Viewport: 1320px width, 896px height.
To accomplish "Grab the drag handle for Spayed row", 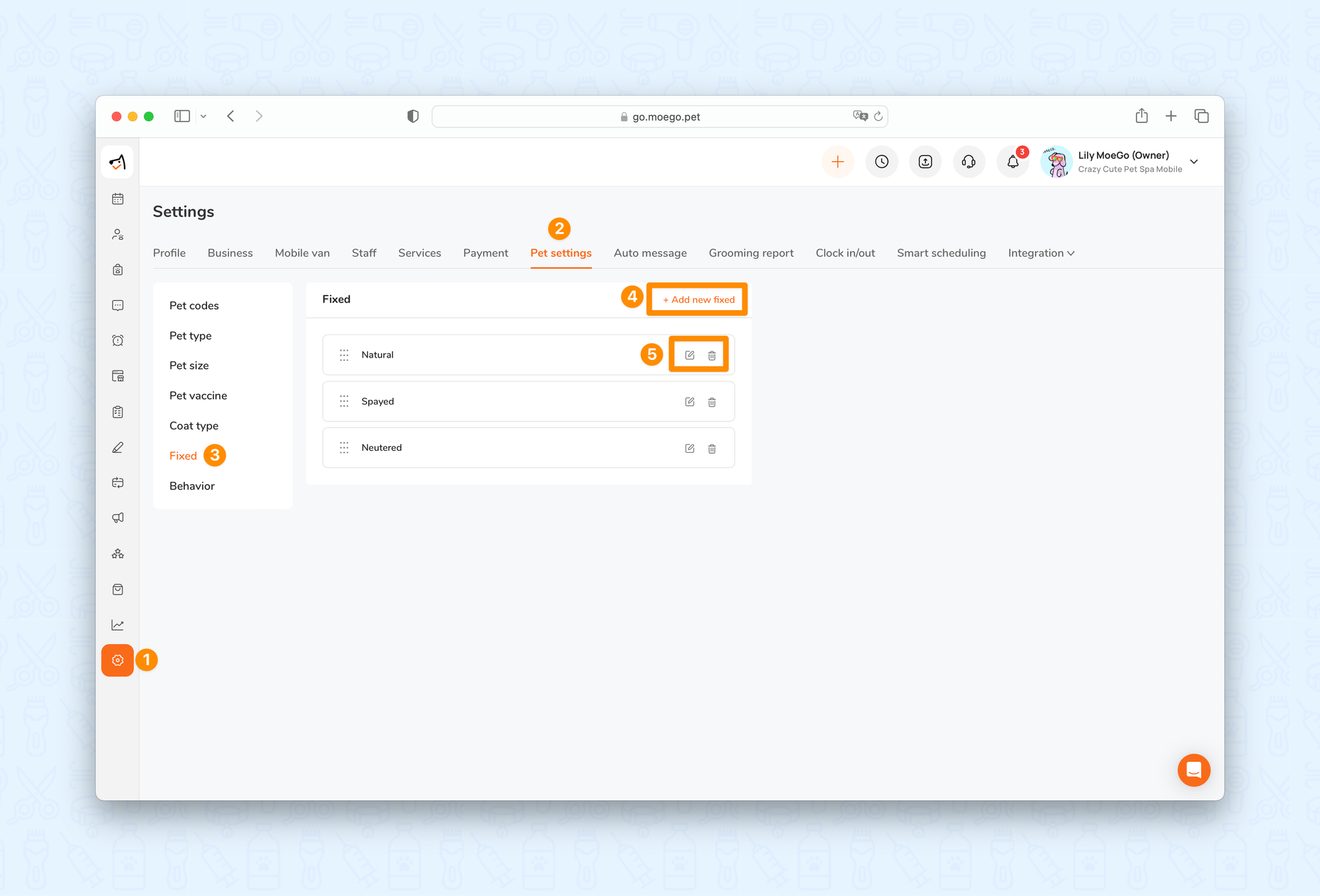I will click(x=344, y=401).
